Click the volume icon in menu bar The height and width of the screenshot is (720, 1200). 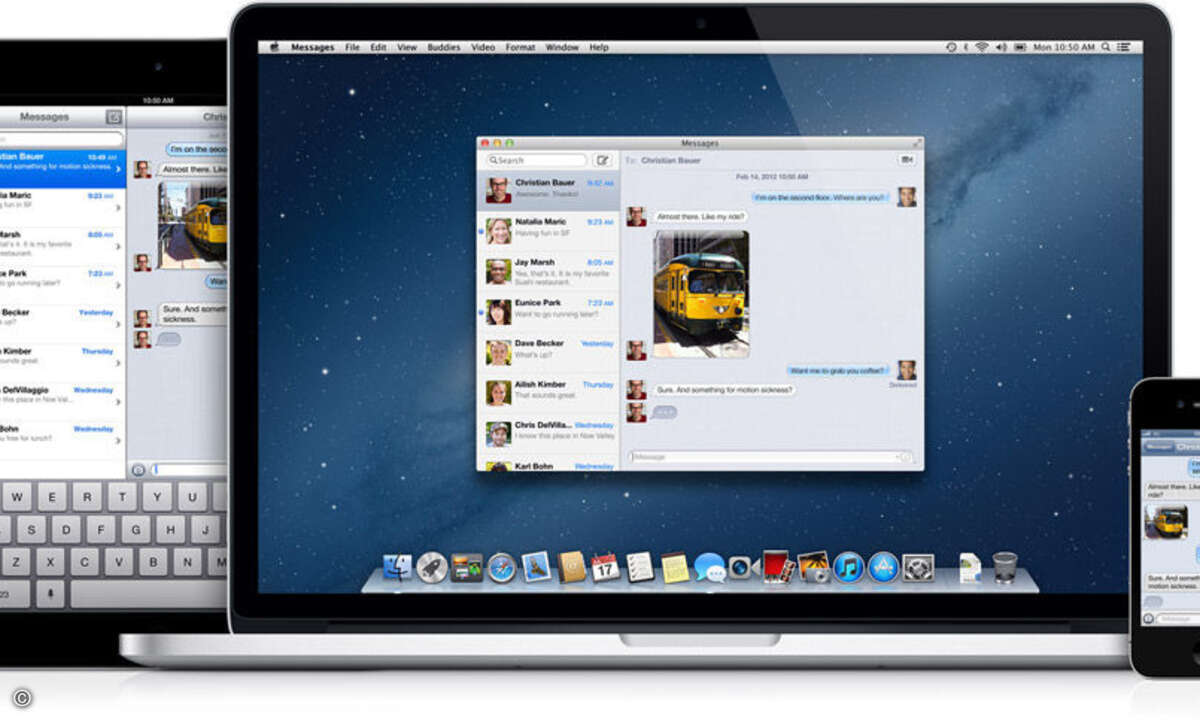coord(1001,47)
